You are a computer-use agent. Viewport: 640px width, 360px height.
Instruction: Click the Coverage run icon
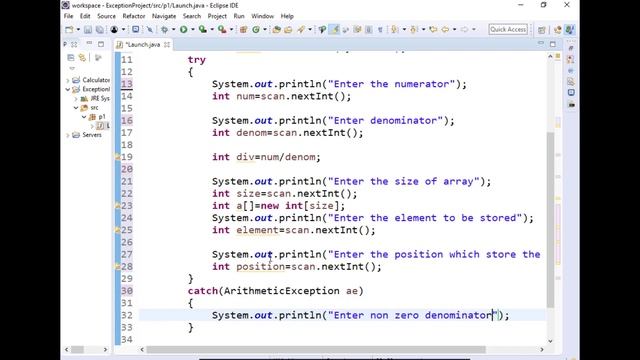point(203,29)
